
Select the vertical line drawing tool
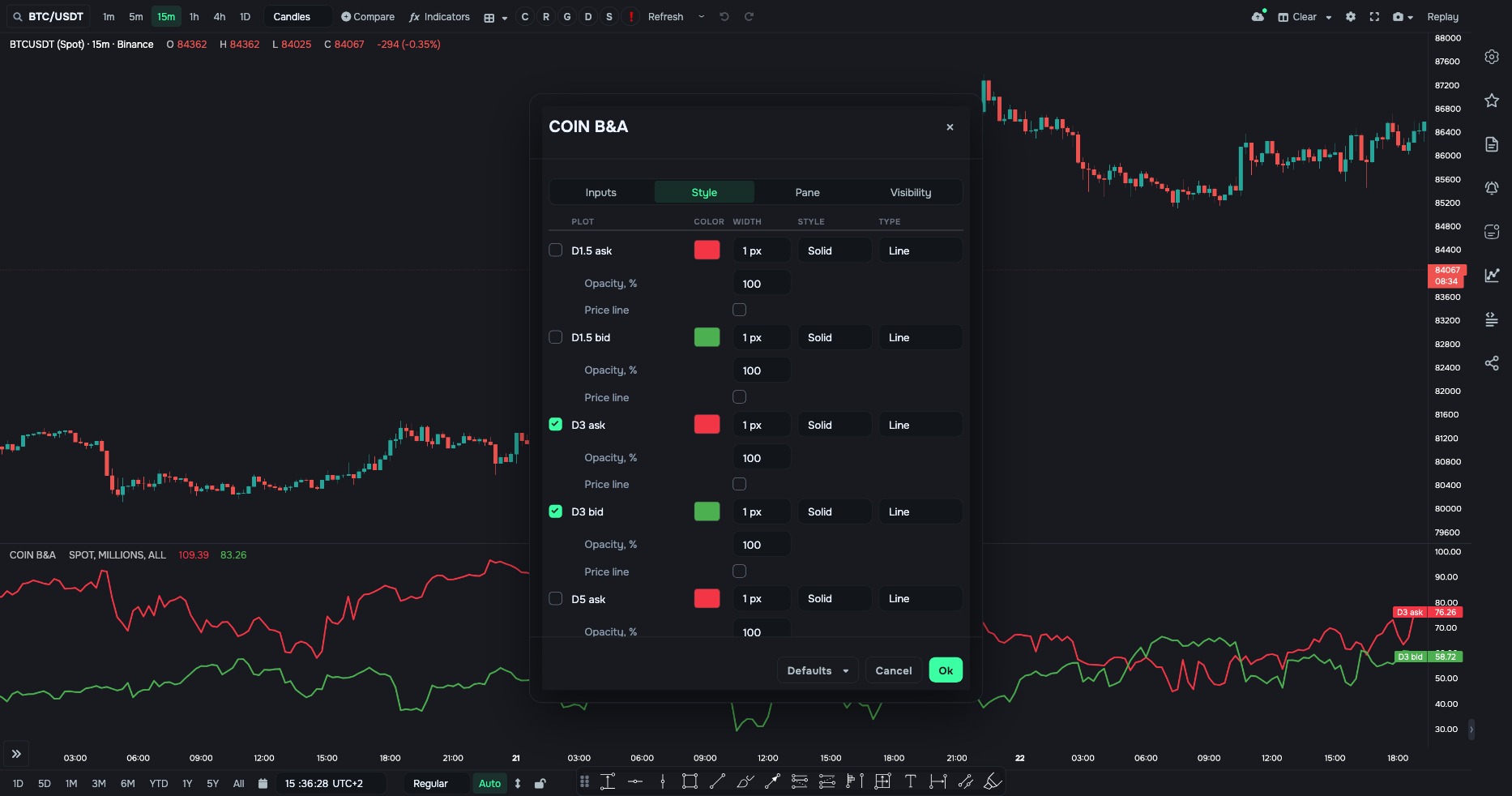(663, 781)
